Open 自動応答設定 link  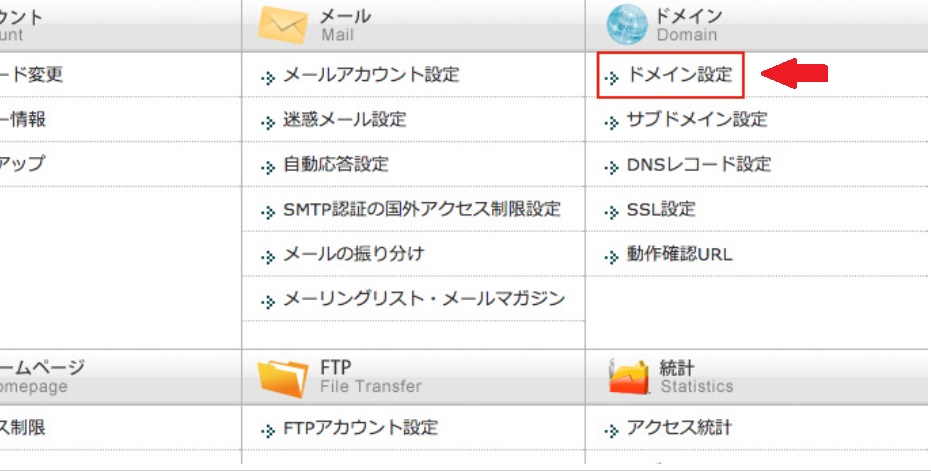coord(336,165)
